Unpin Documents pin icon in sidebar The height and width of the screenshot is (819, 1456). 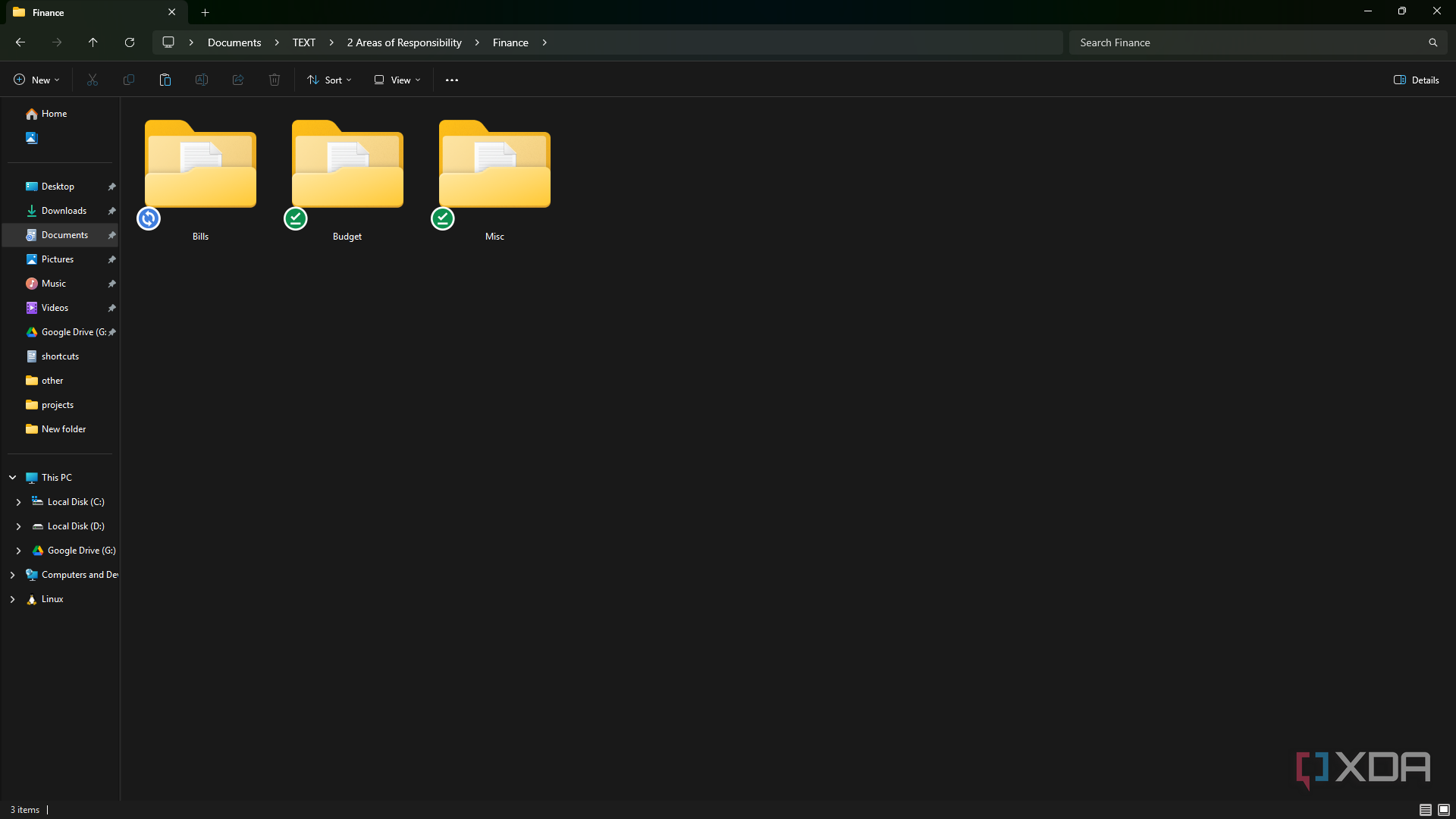pyautogui.click(x=111, y=235)
